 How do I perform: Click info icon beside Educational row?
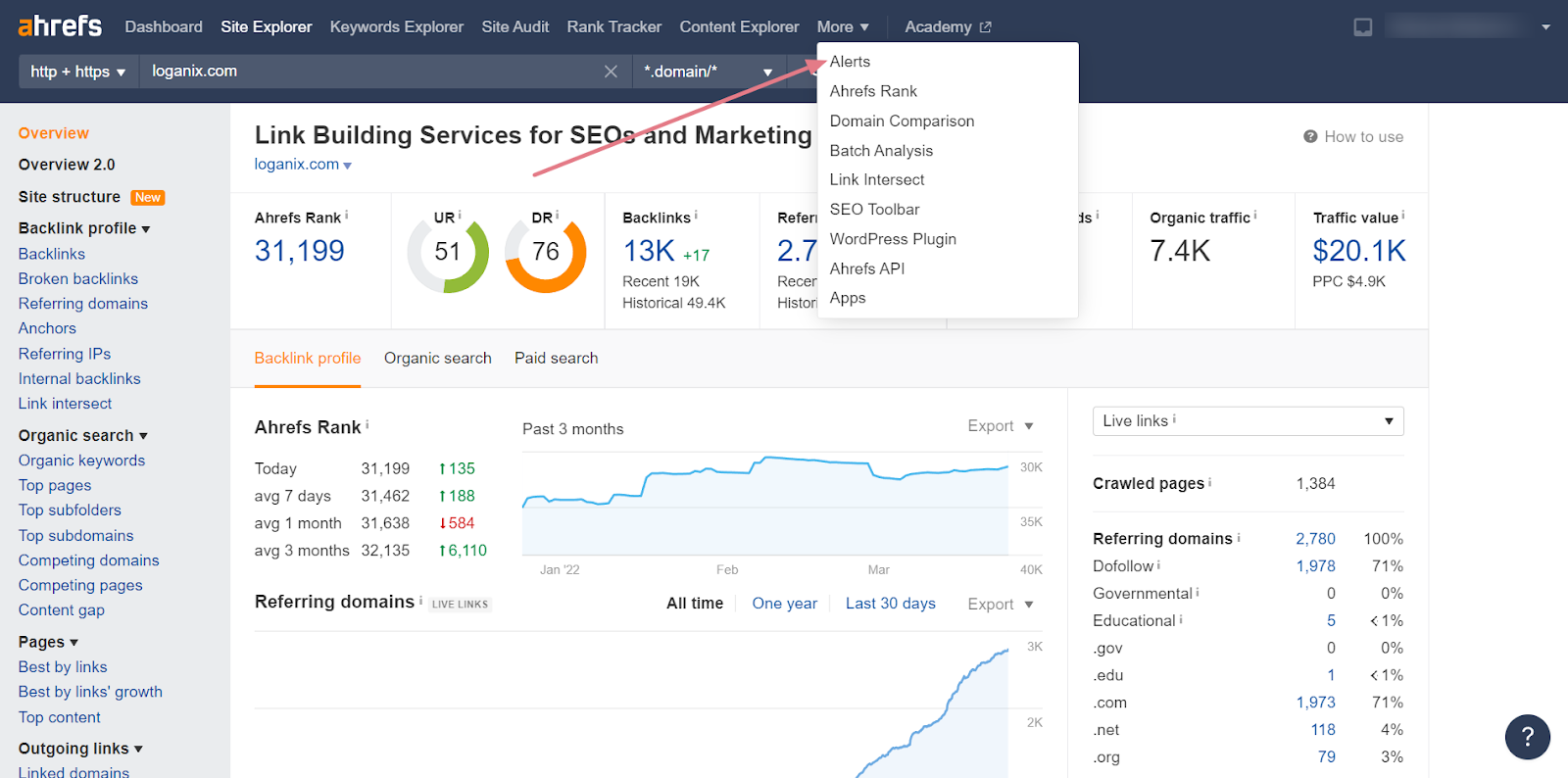tap(1181, 619)
